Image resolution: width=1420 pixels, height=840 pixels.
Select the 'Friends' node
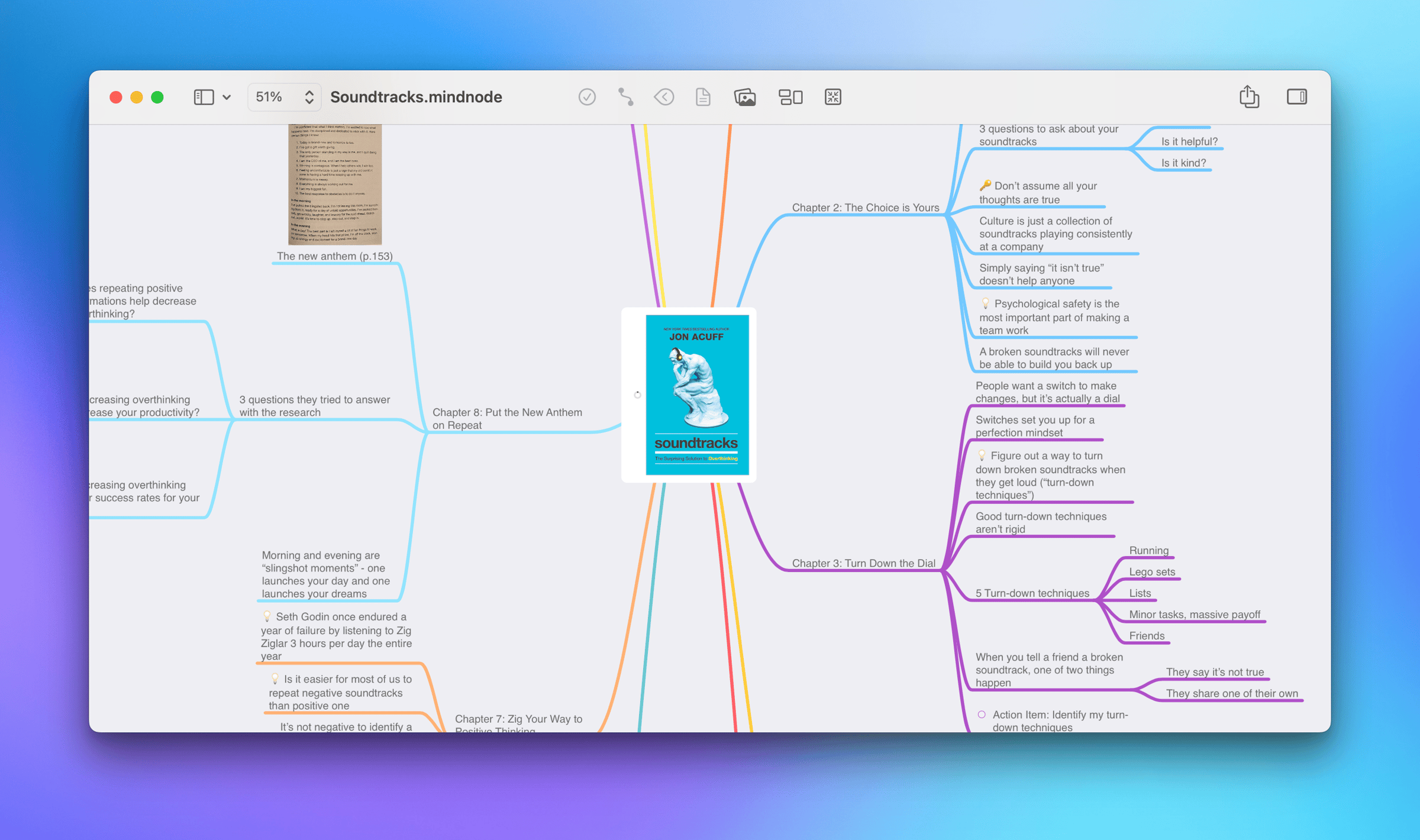coord(1147,636)
